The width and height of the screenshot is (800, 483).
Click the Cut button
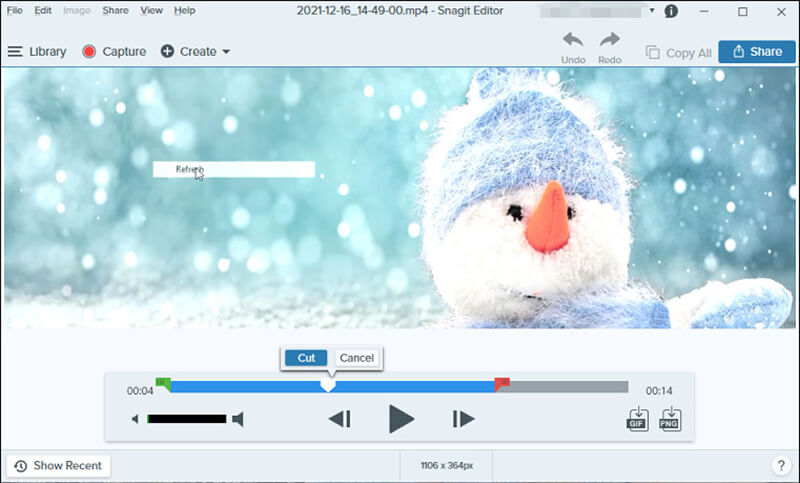tap(306, 358)
